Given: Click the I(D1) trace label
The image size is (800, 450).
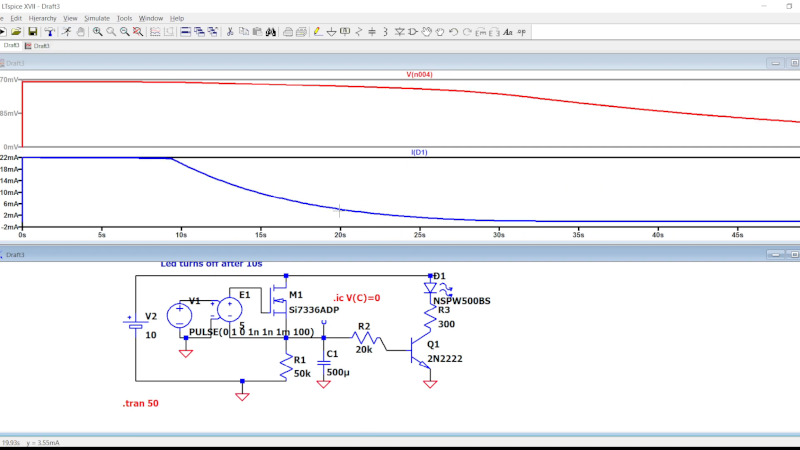Looking at the screenshot, I should [x=419, y=152].
